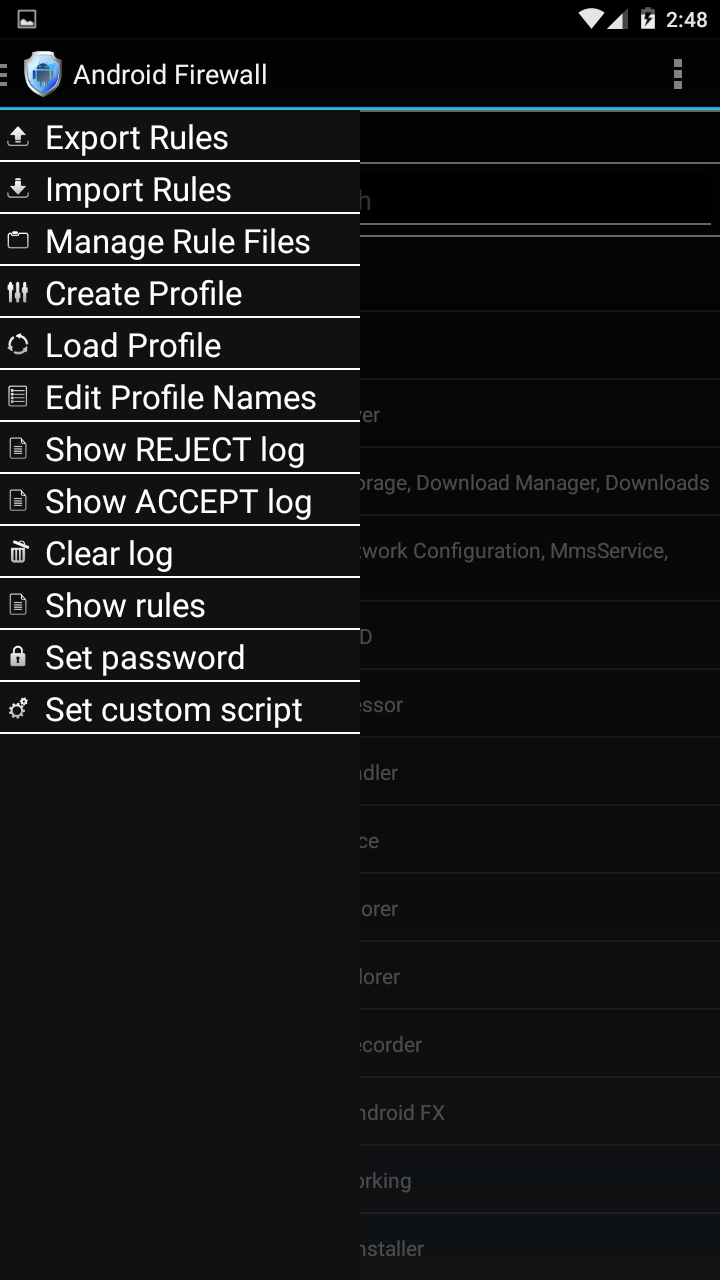Tap the Manage Rule Files folder icon
The width and height of the screenshot is (720, 1280).
[x=18, y=241]
